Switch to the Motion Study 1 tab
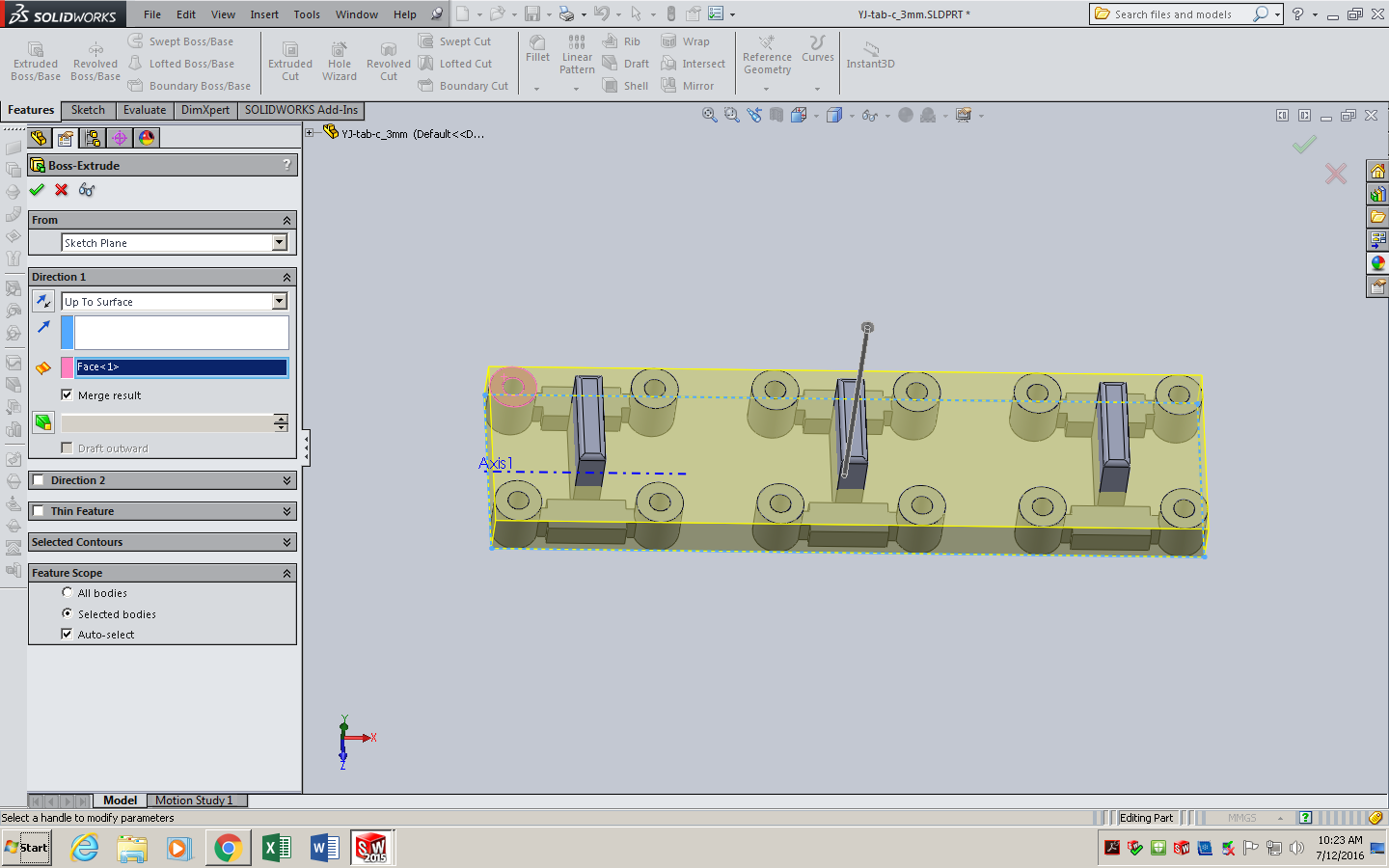This screenshot has height=868, width=1389. point(194,800)
